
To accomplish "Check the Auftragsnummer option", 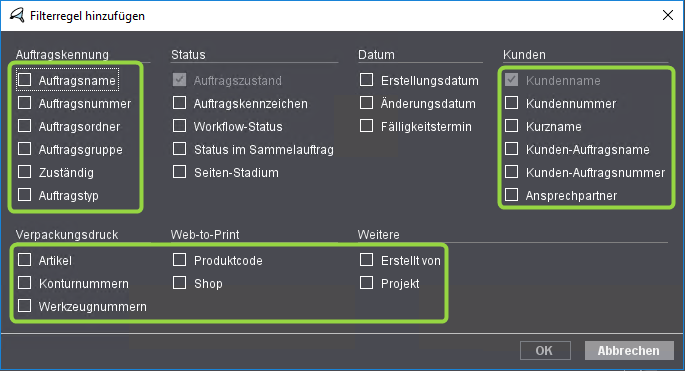I will [24, 103].
